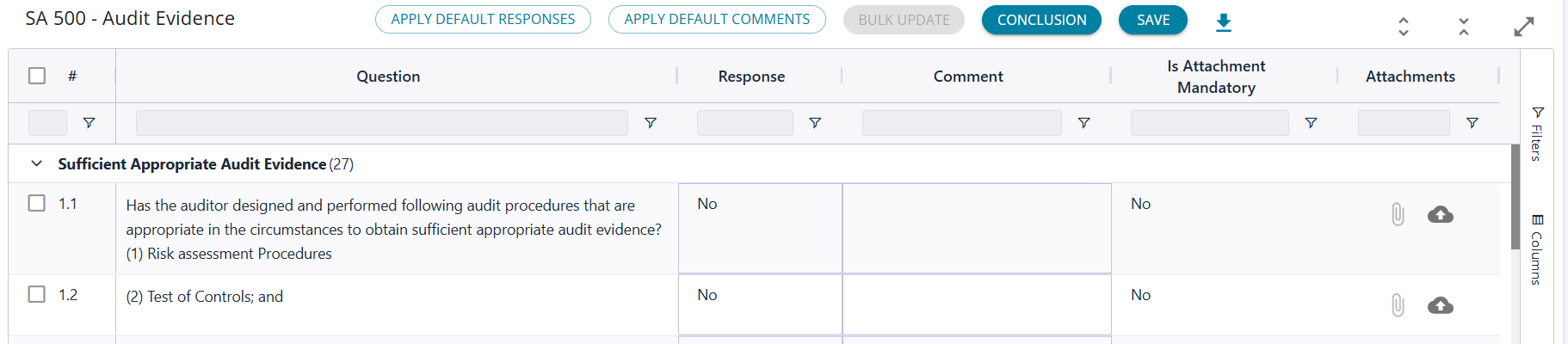This screenshot has width=1568, height=344.
Task: Open the Response dropdown for row 1.2
Action: [x=759, y=304]
